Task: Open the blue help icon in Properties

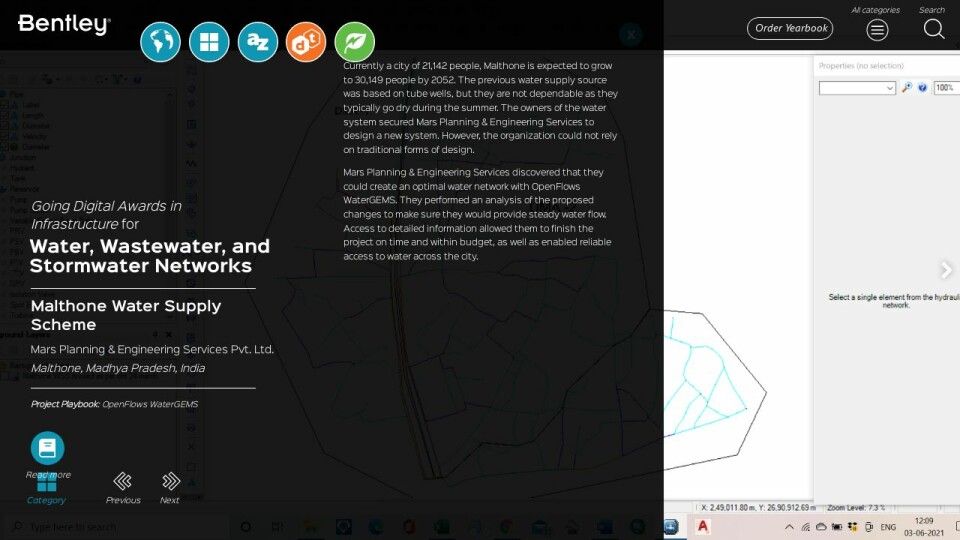Action: (922, 88)
